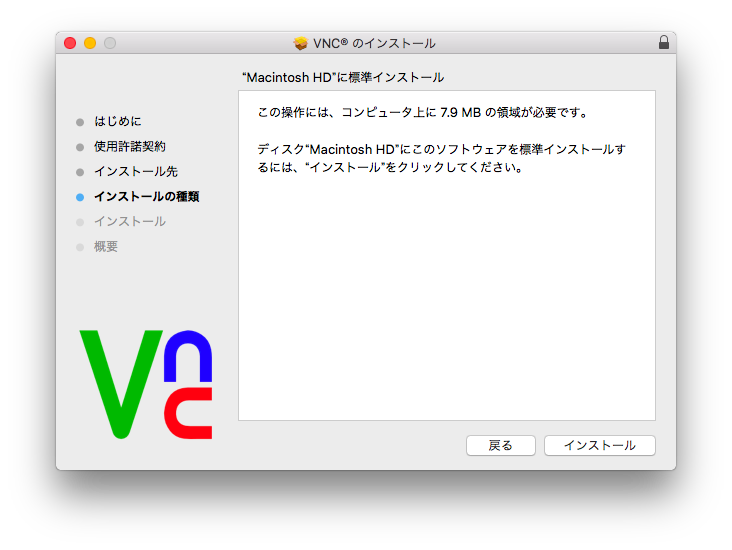Image resolution: width=732 pixels, height=550 pixels.
Task: Click the paragraph starting ディスク"Macintosh HD"
Action: pos(441,158)
